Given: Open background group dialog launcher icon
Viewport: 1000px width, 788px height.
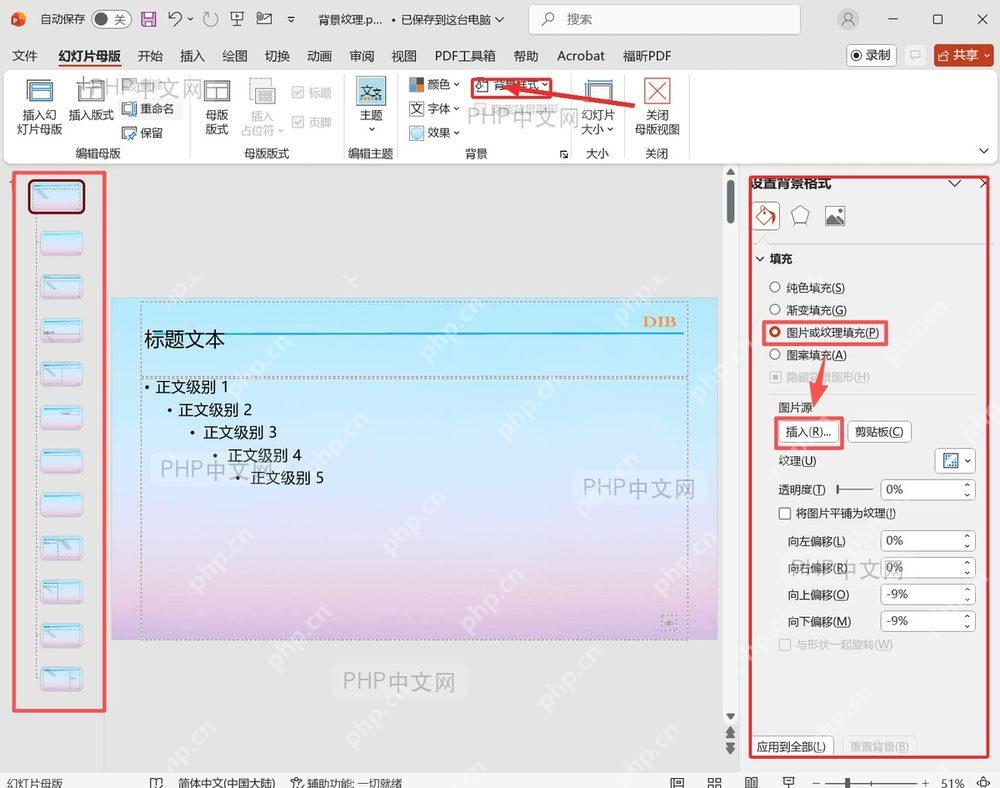Looking at the screenshot, I should (564, 154).
